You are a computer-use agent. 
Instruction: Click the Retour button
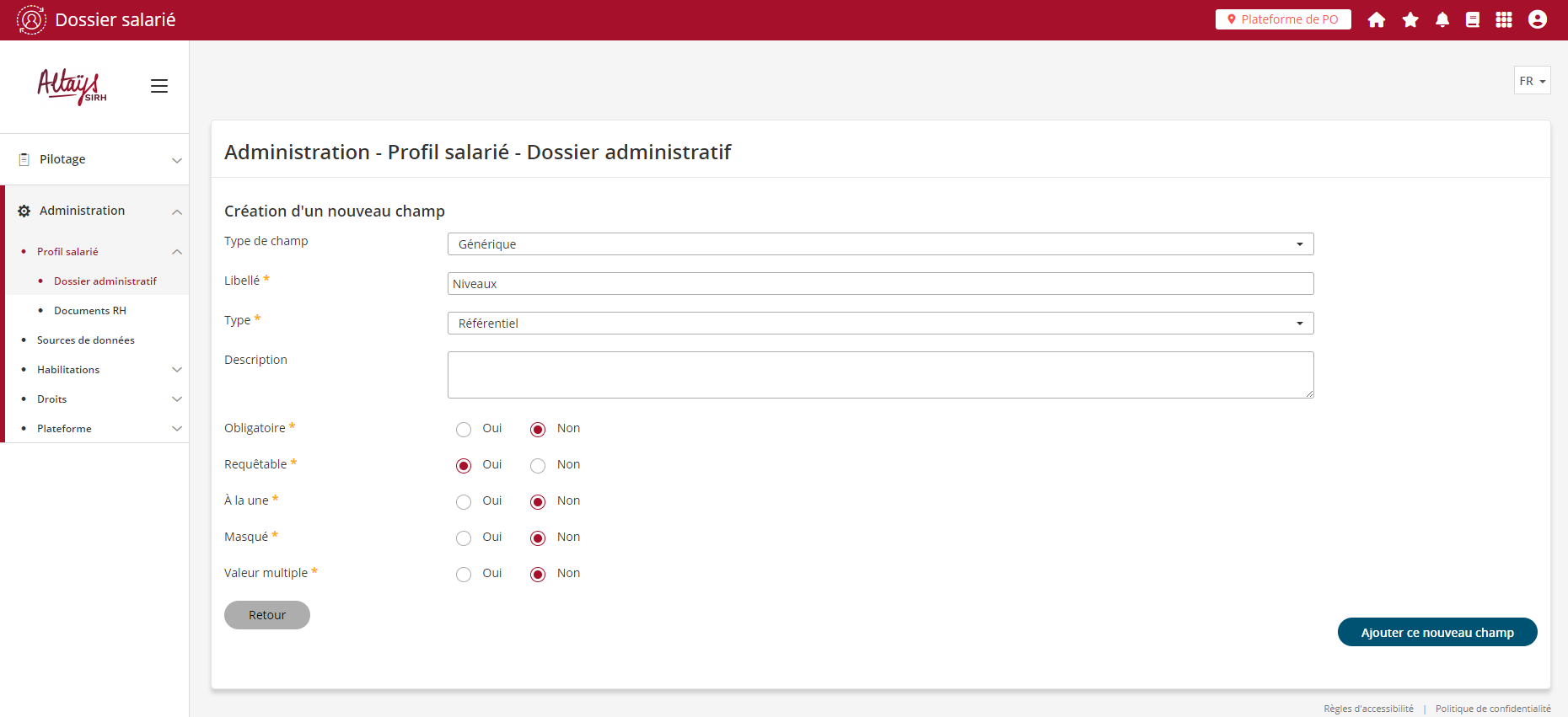coord(267,615)
